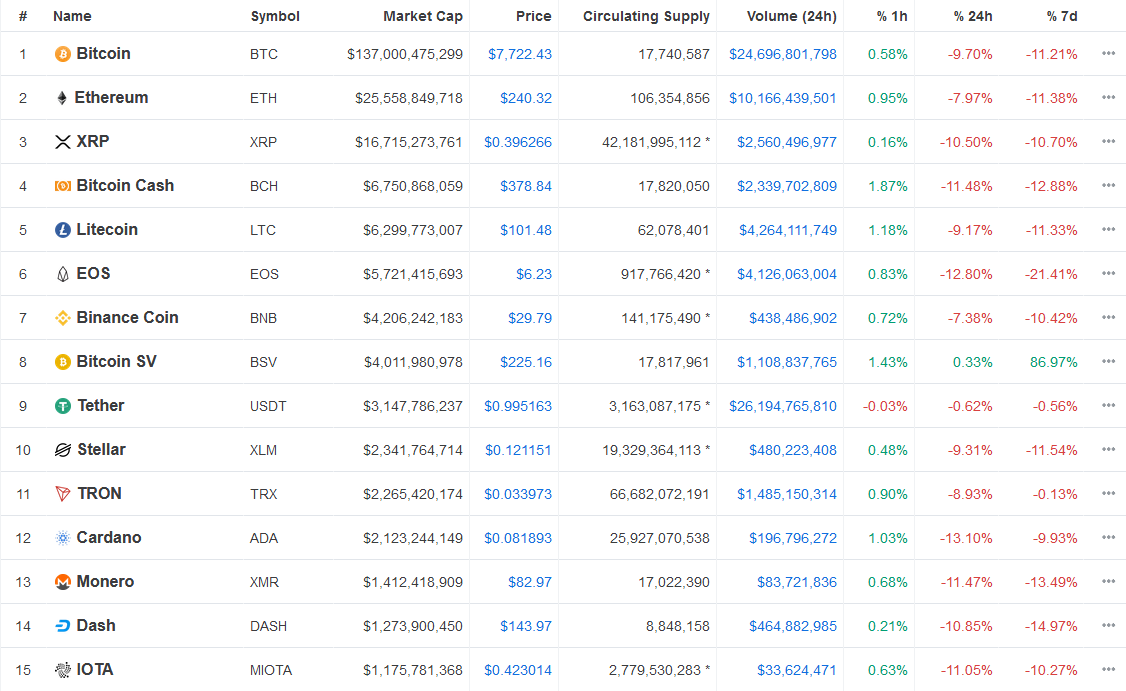1126x691 pixels.
Task: Open the more options menu for Bitcoin row
Action: click(x=1108, y=54)
